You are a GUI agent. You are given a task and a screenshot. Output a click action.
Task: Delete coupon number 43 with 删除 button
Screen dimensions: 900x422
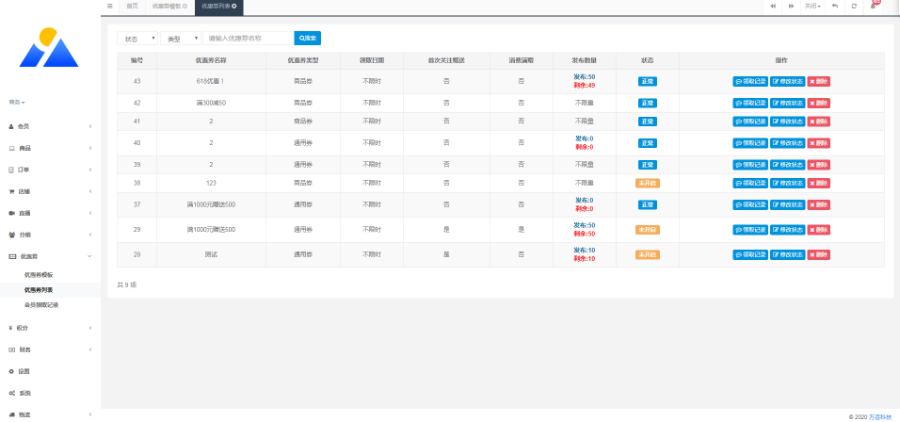[x=819, y=81]
